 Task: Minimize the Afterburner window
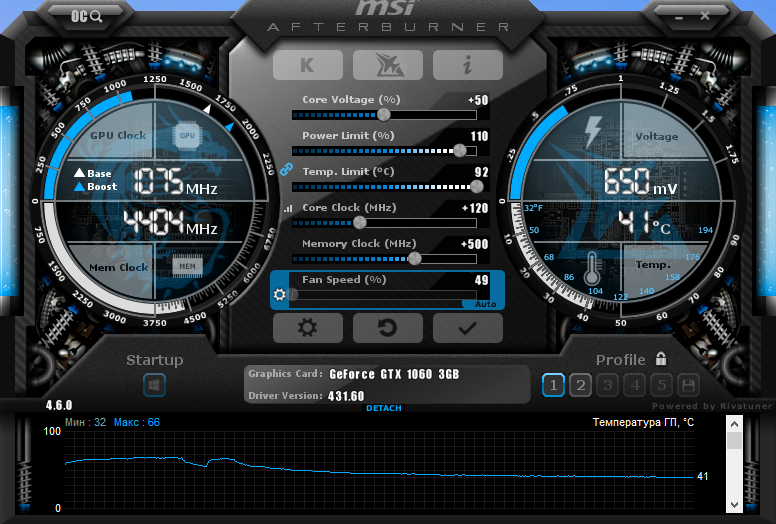coord(679,17)
